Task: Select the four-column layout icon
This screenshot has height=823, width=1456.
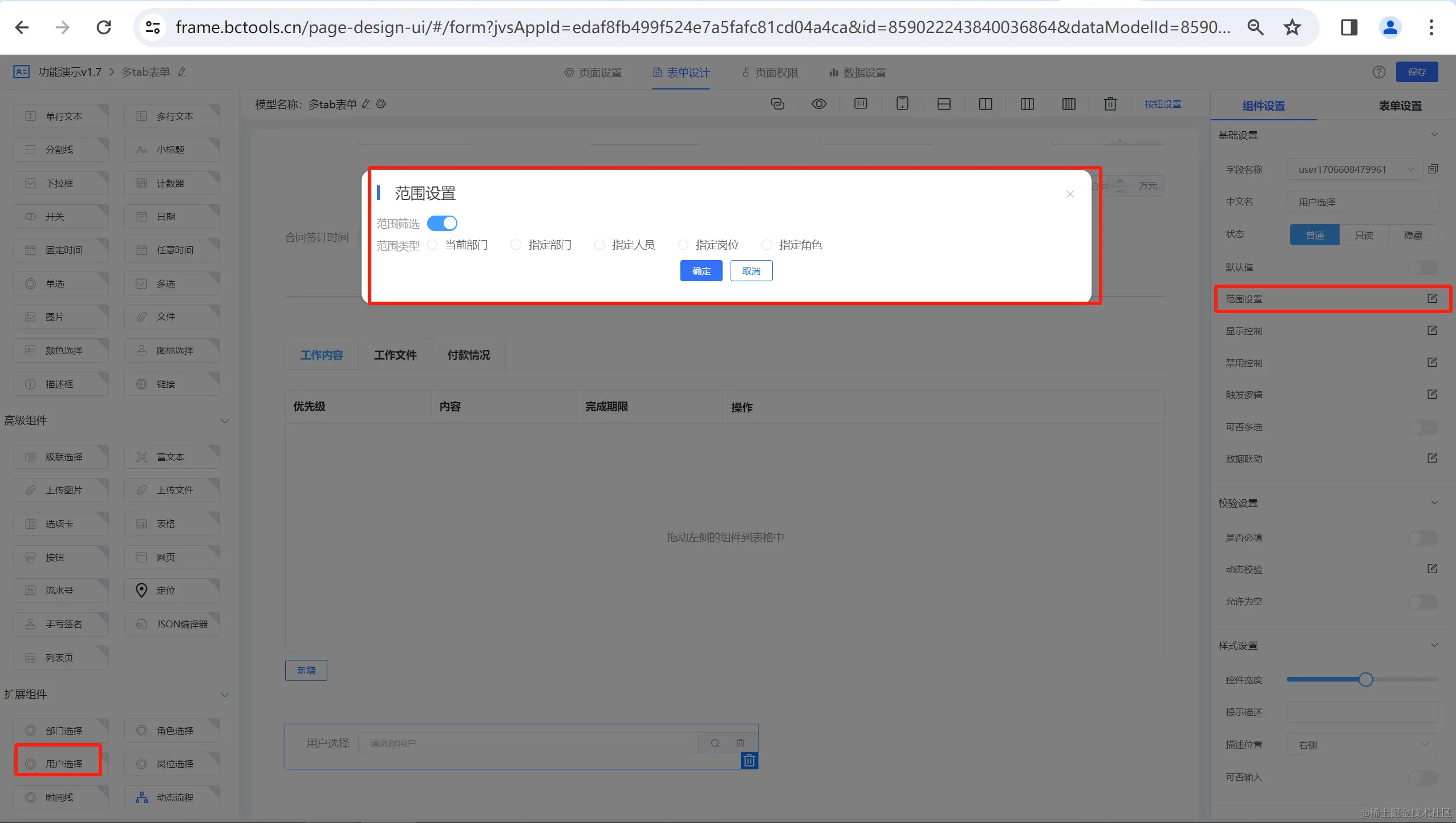Action: (x=1068, y=104)
